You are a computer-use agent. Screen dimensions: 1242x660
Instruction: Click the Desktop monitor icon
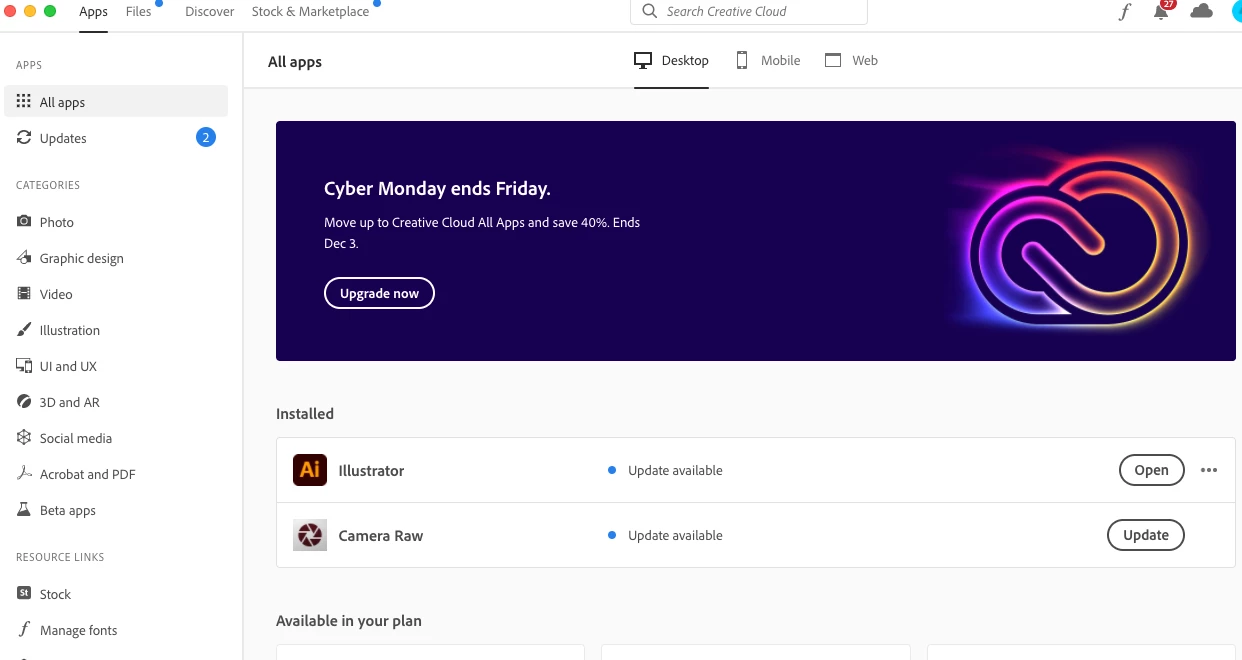pyautogui.click(x=643, y=60)
